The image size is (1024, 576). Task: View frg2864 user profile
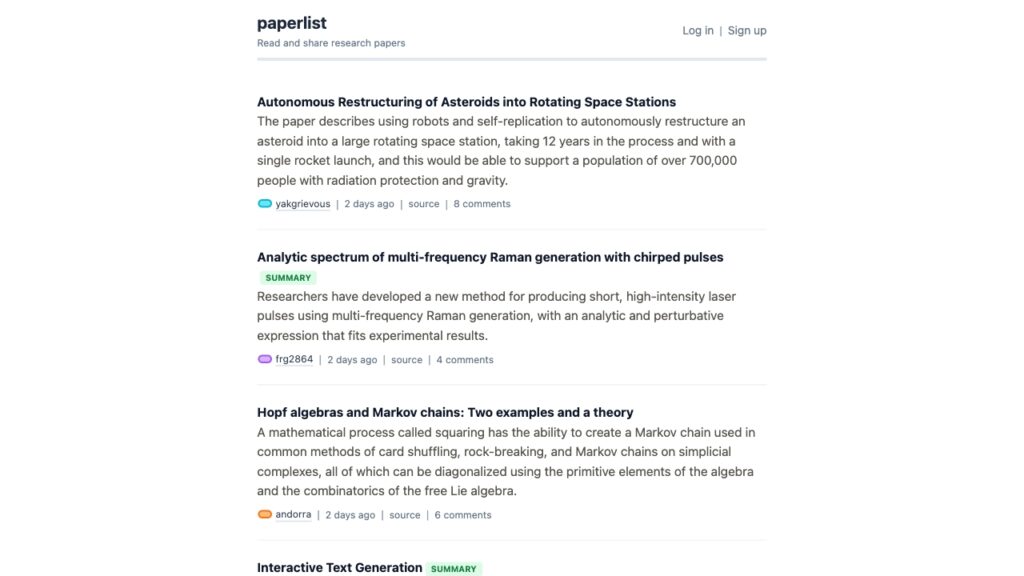tap(294, 360)
